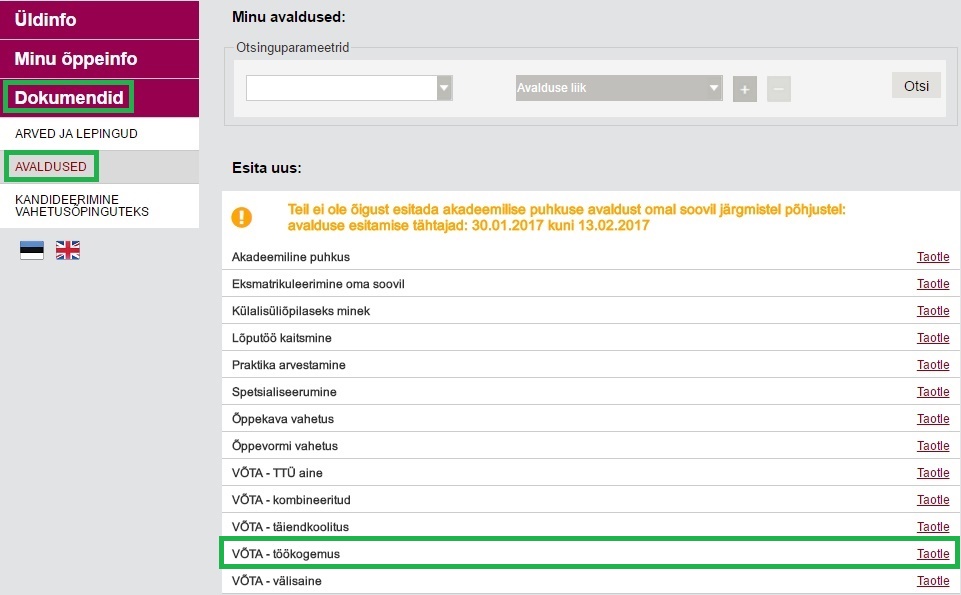Switch language using the Estonian flag icon
Screen dimensions: 961x595
point(32,250)
